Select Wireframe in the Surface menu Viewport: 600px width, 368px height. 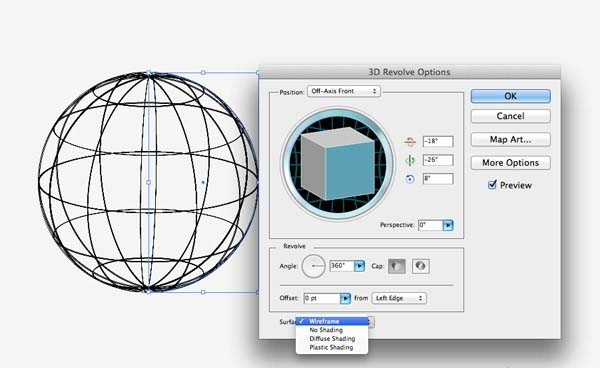click(332, 321)
